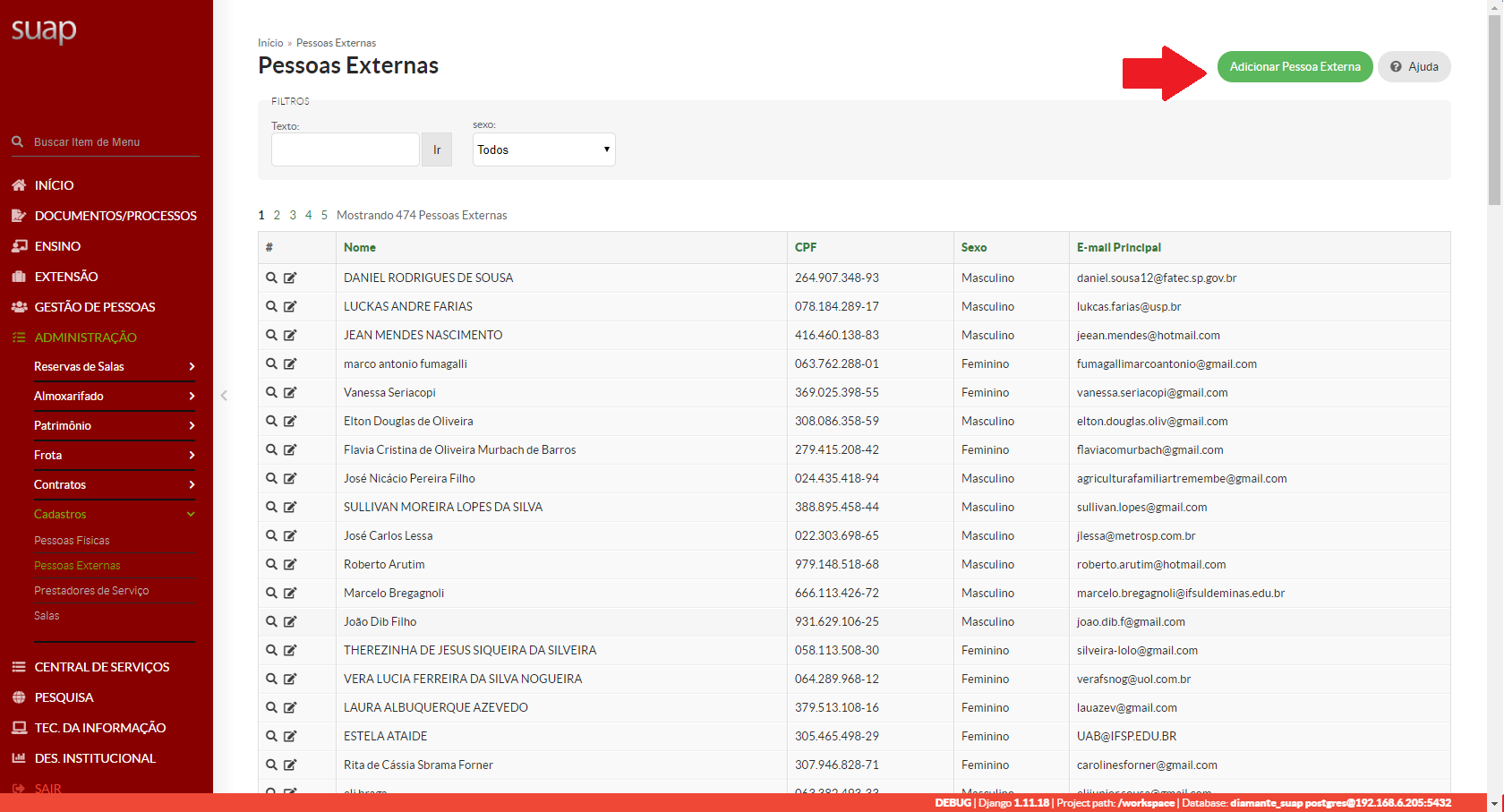Click the page vertical scrollbar thumb

click(x=1495, y=108)
